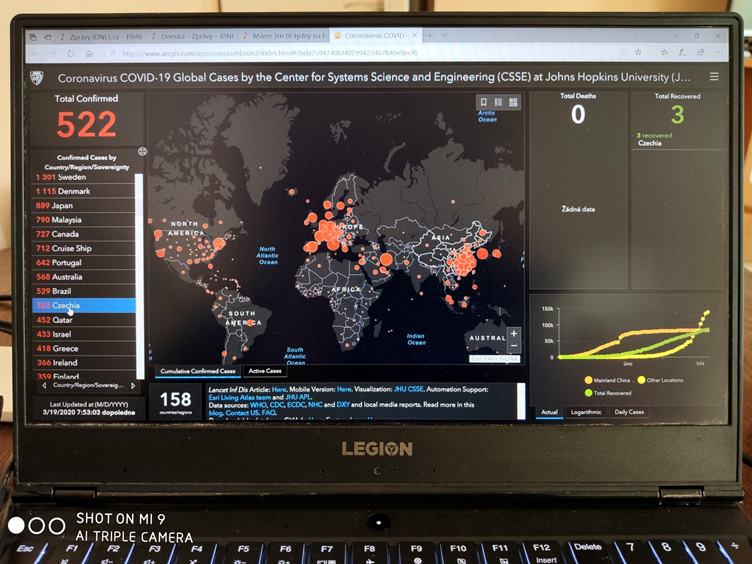
Task: Click the country list vertical scrollbar
Action: pyautogui.click(x=140, y=276)
